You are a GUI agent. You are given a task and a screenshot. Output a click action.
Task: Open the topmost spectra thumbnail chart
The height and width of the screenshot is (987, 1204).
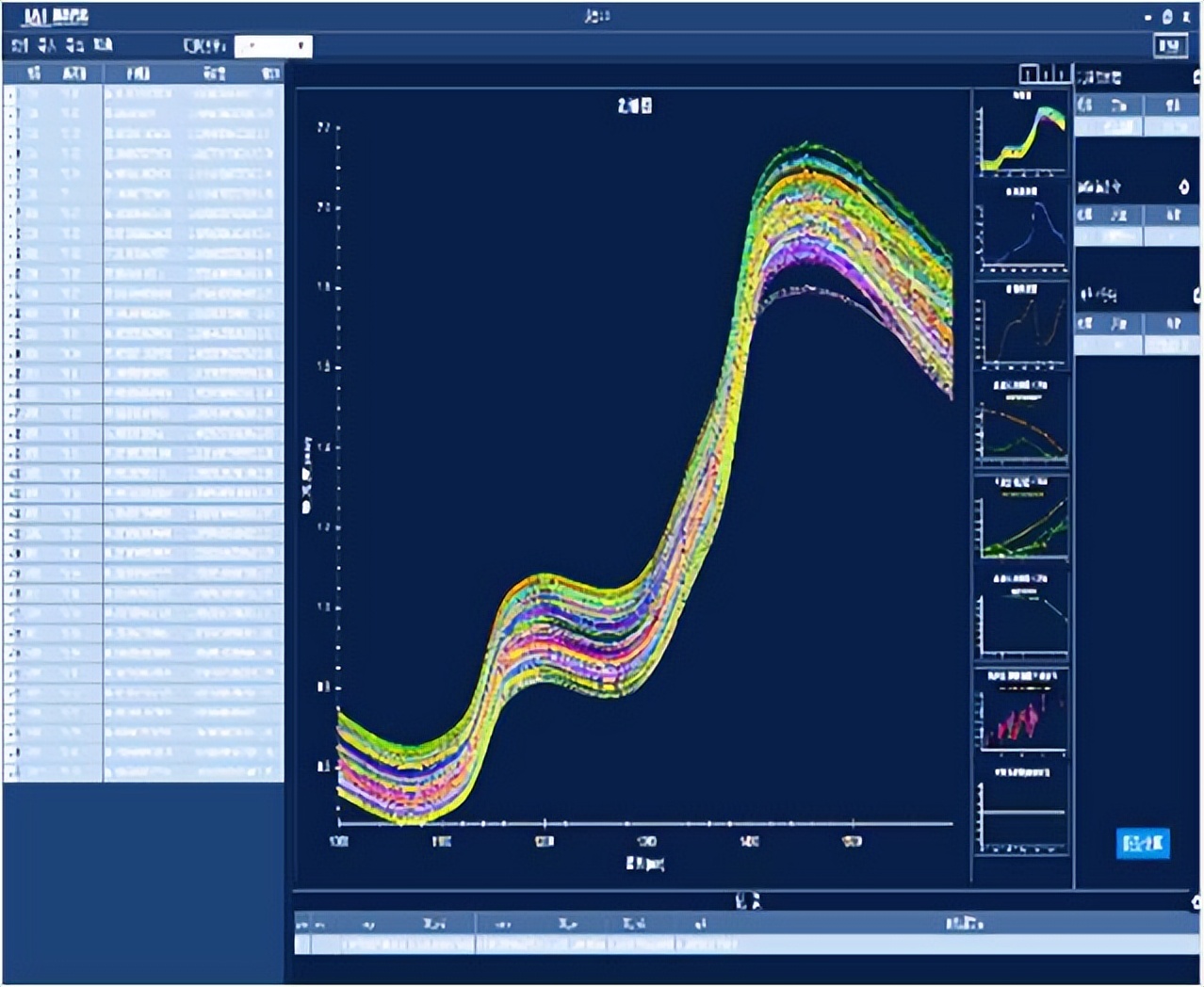[1022, 137]
